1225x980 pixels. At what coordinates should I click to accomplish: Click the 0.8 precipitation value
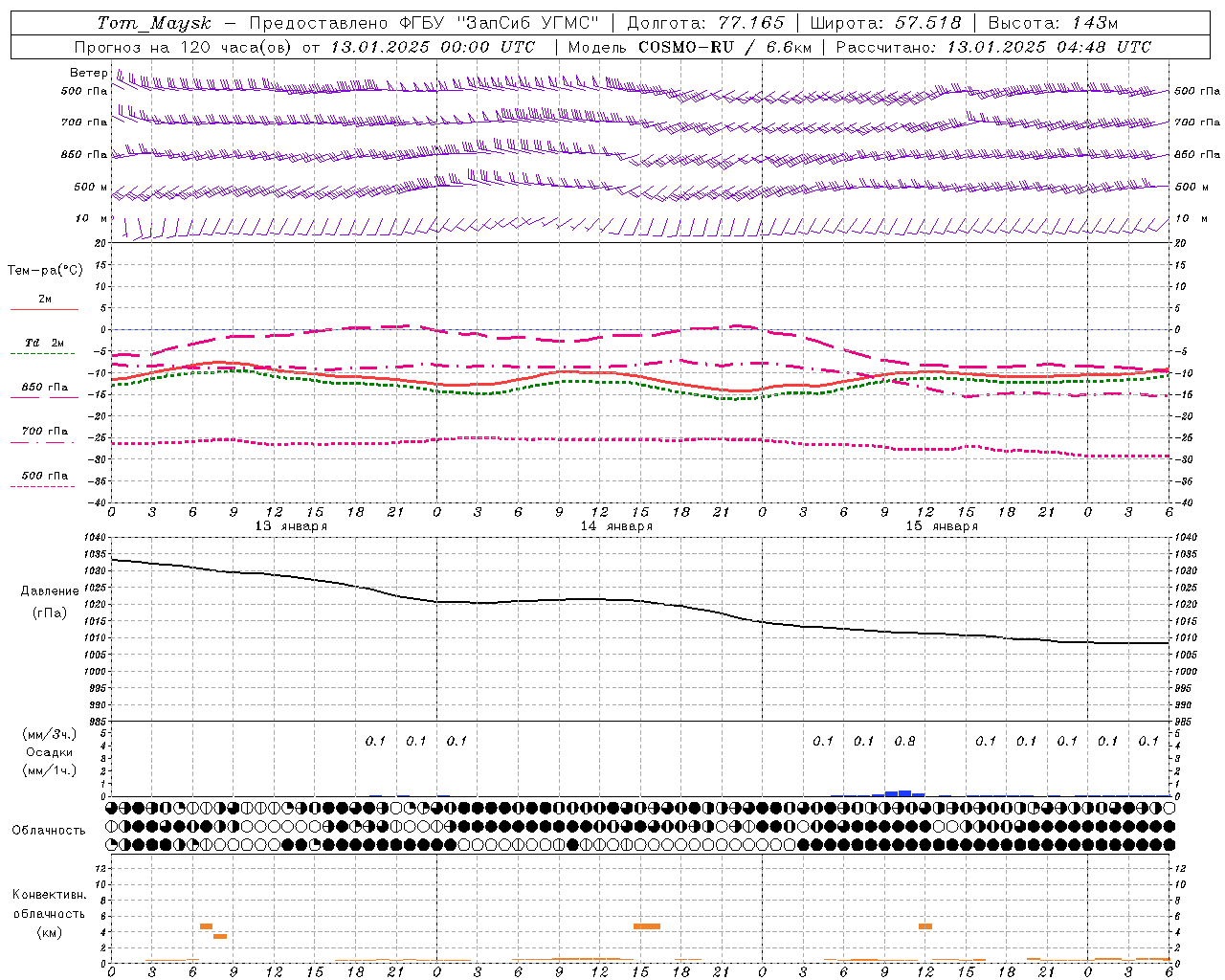pos(904,741)
